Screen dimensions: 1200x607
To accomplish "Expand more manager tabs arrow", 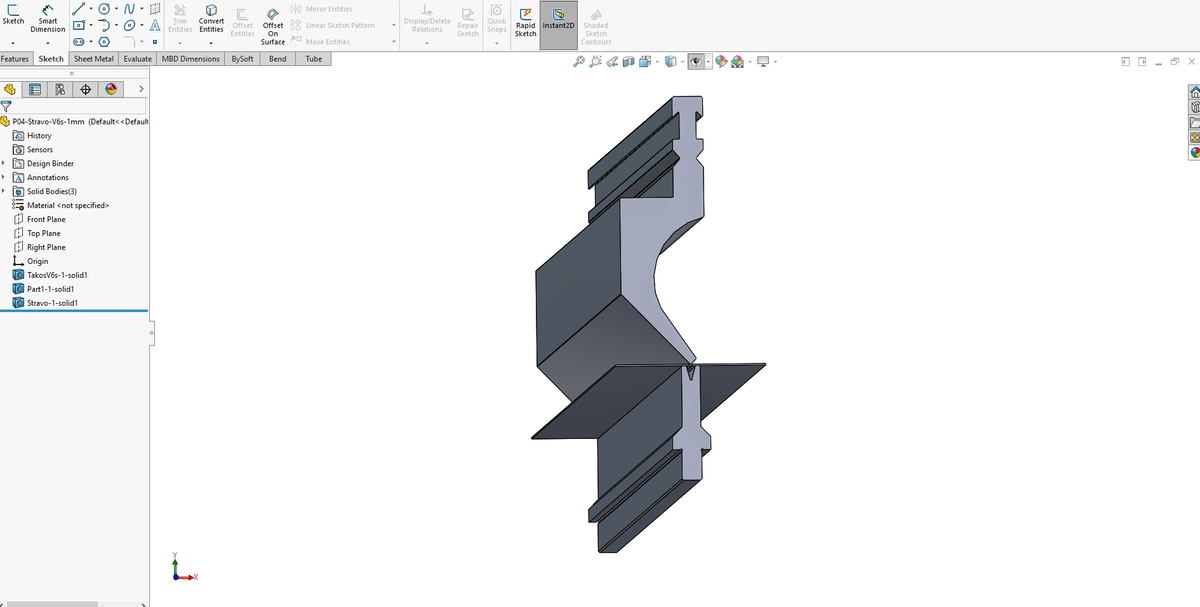I will point(140,89).
